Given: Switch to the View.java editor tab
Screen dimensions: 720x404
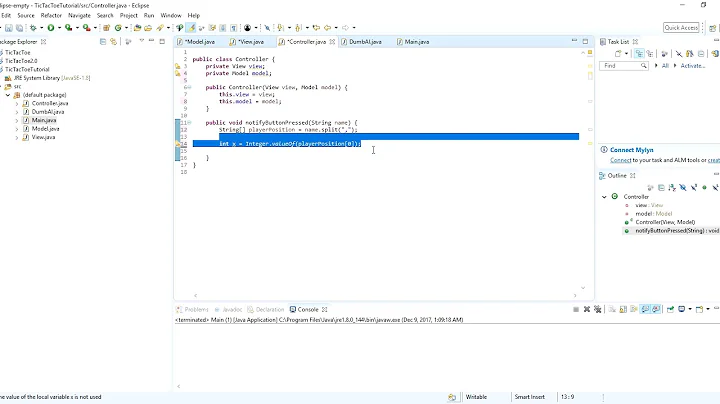Looking at the screenshot, I should pos(250,42).
